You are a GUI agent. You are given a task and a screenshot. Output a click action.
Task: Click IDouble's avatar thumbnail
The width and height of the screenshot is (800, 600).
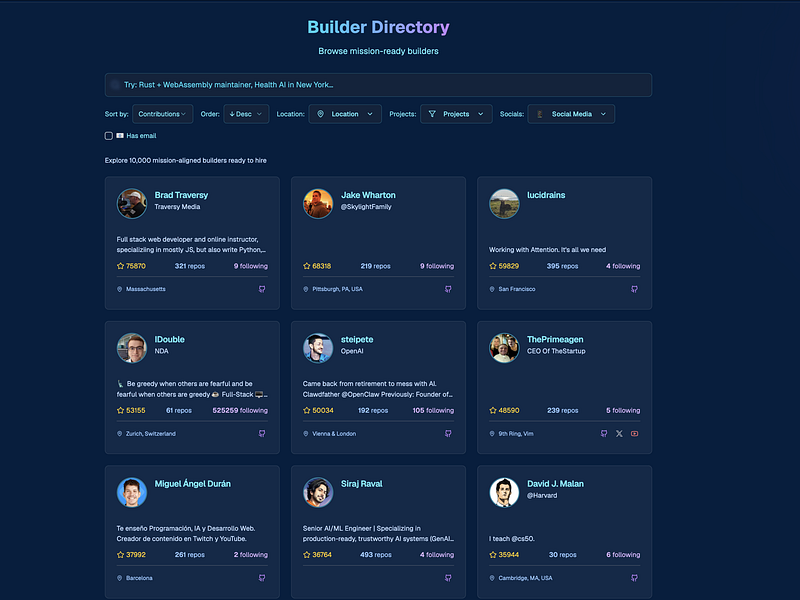point(132,348)
